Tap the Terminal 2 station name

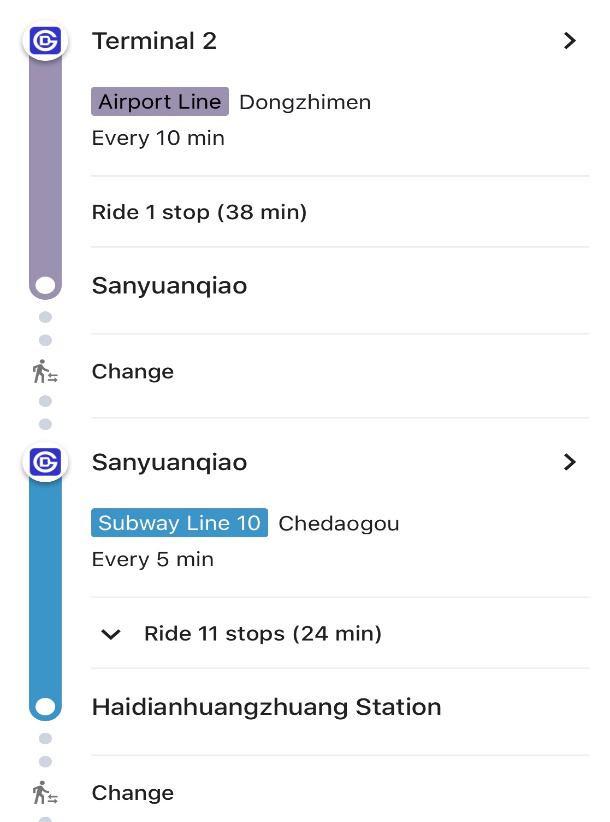click(x=154, y=41)
